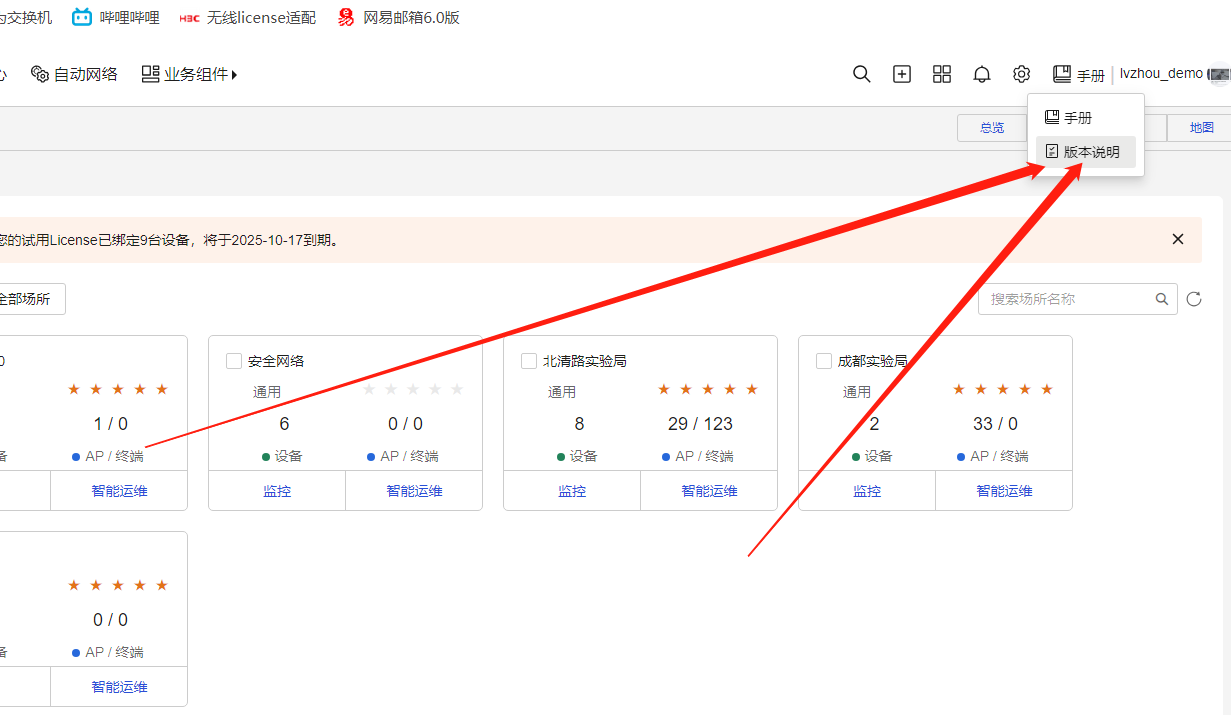Open the four-square apps grid icon

[942, 74]
